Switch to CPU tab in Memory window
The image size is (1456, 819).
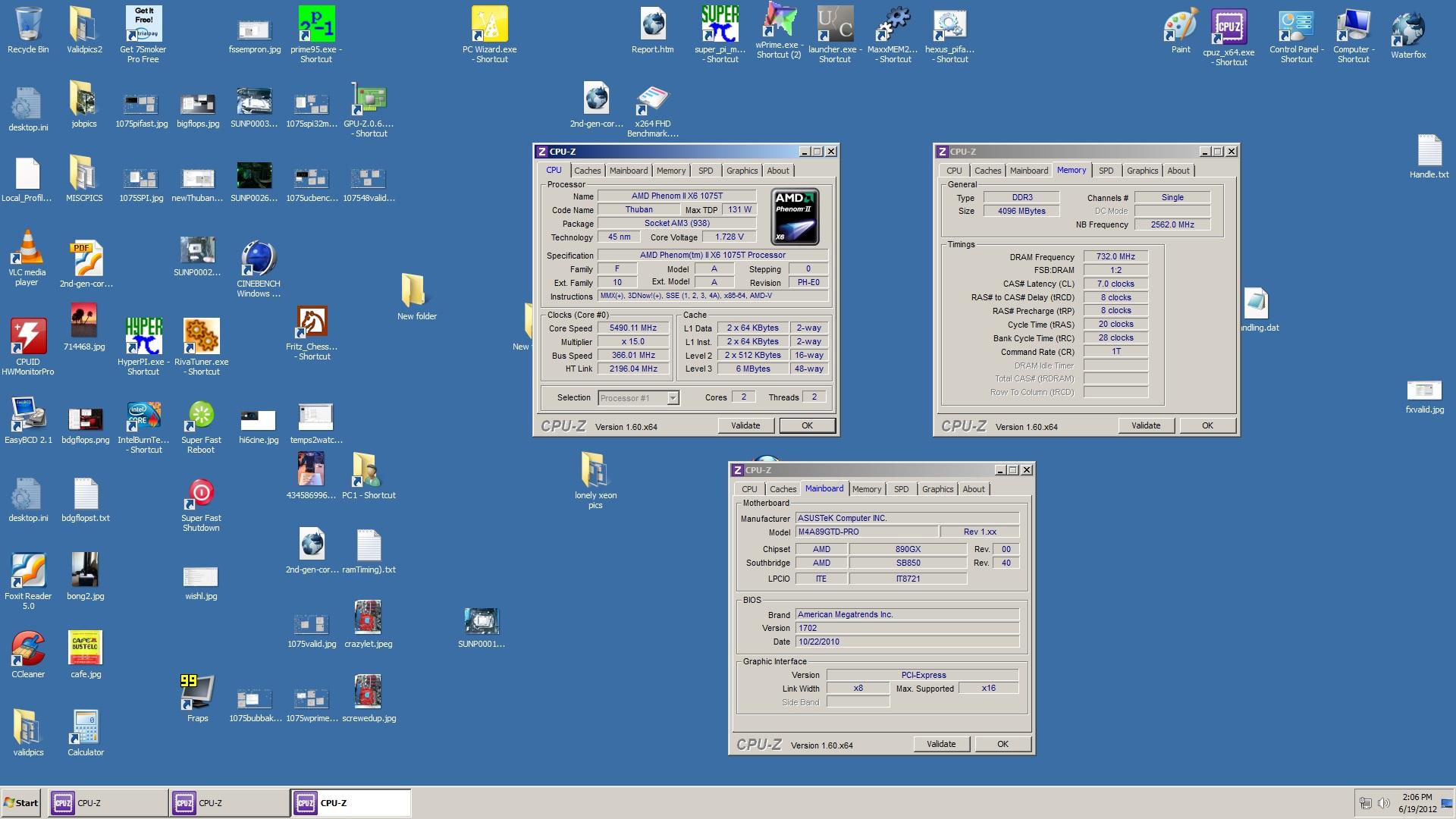pos(954,171)
